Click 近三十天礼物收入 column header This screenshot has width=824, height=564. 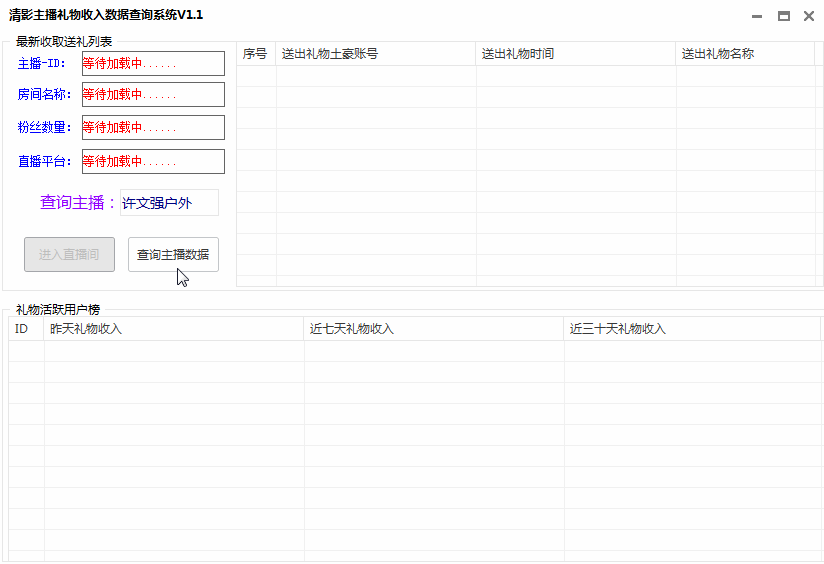pos(691,329)
